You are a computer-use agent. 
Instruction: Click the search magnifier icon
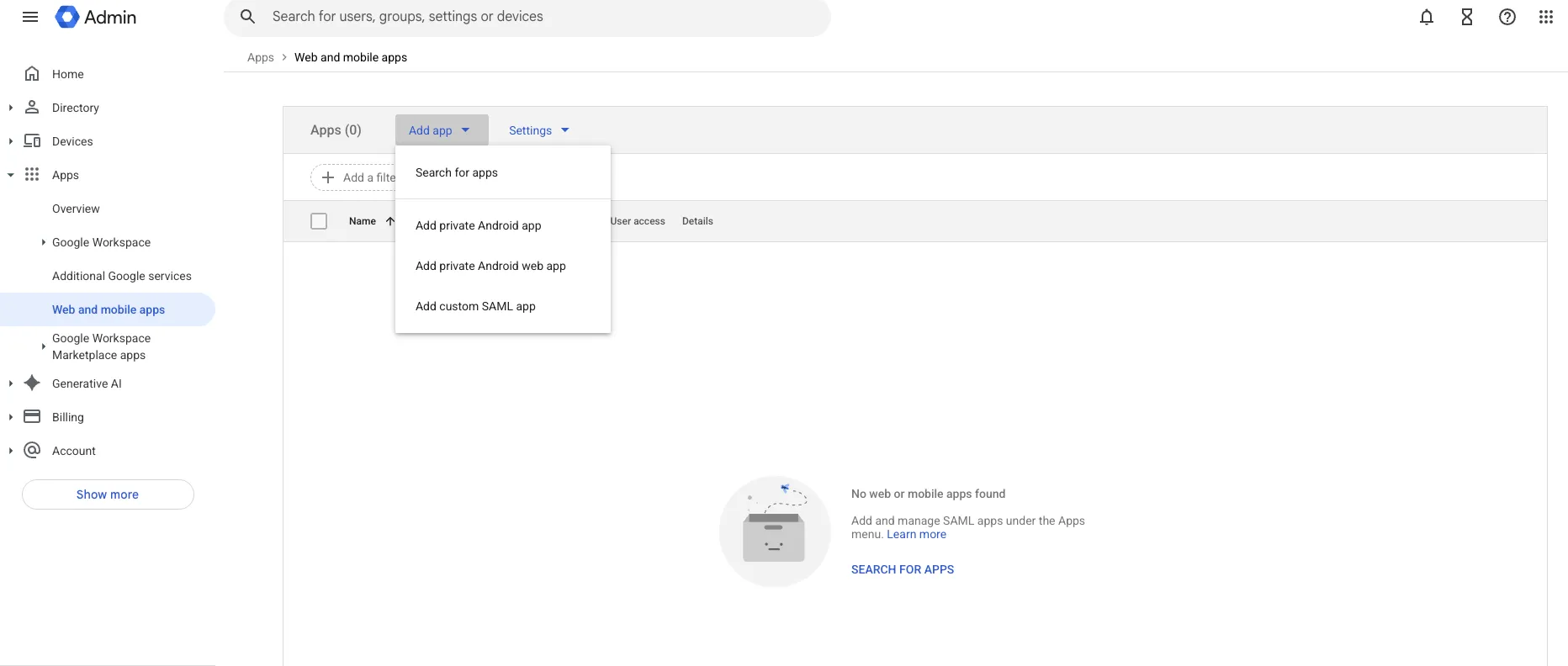(x=247, y=17)
